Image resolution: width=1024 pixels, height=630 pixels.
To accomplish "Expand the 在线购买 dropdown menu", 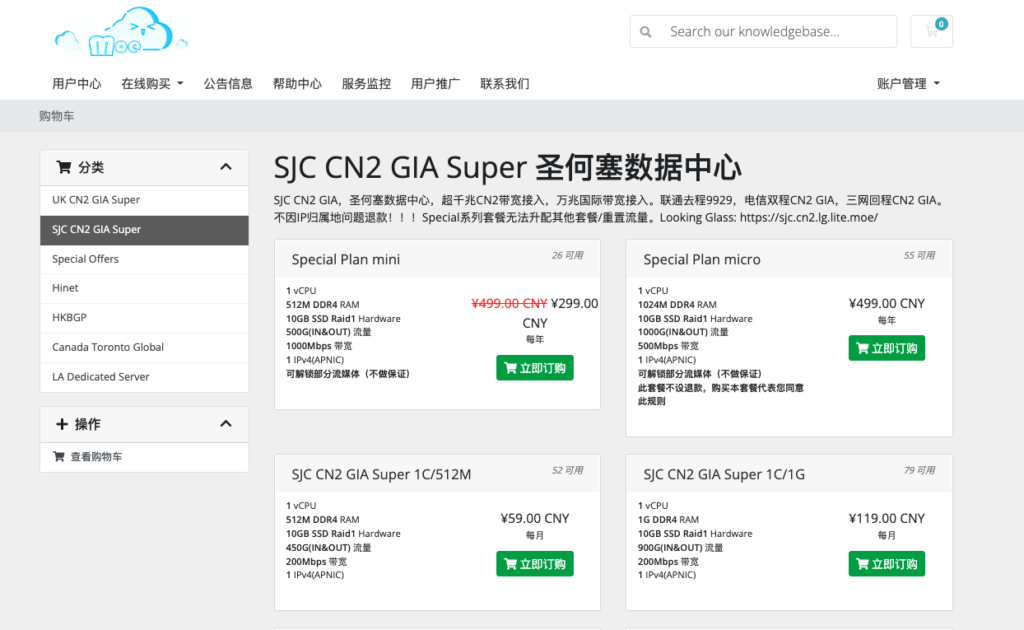I will point(152,84).
